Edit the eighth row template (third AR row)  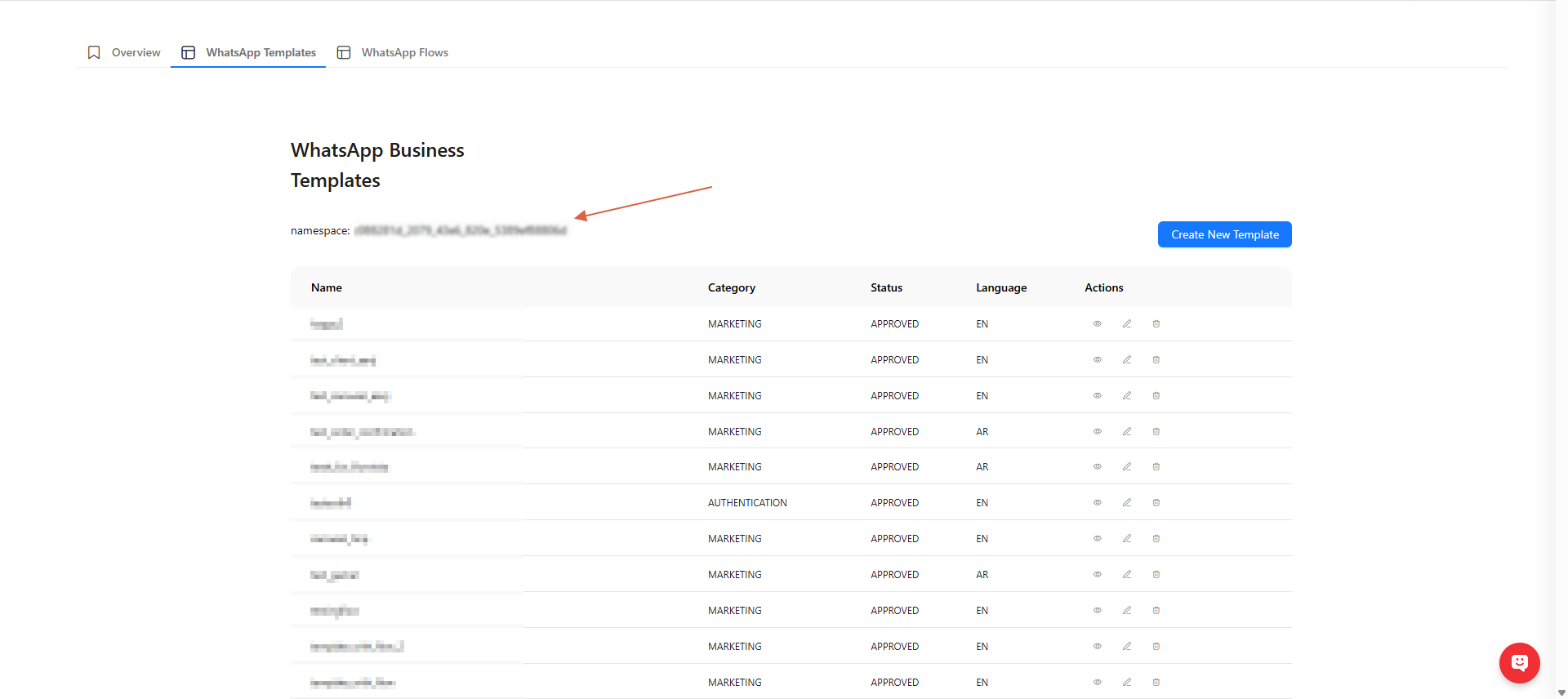pos(1127,575)
